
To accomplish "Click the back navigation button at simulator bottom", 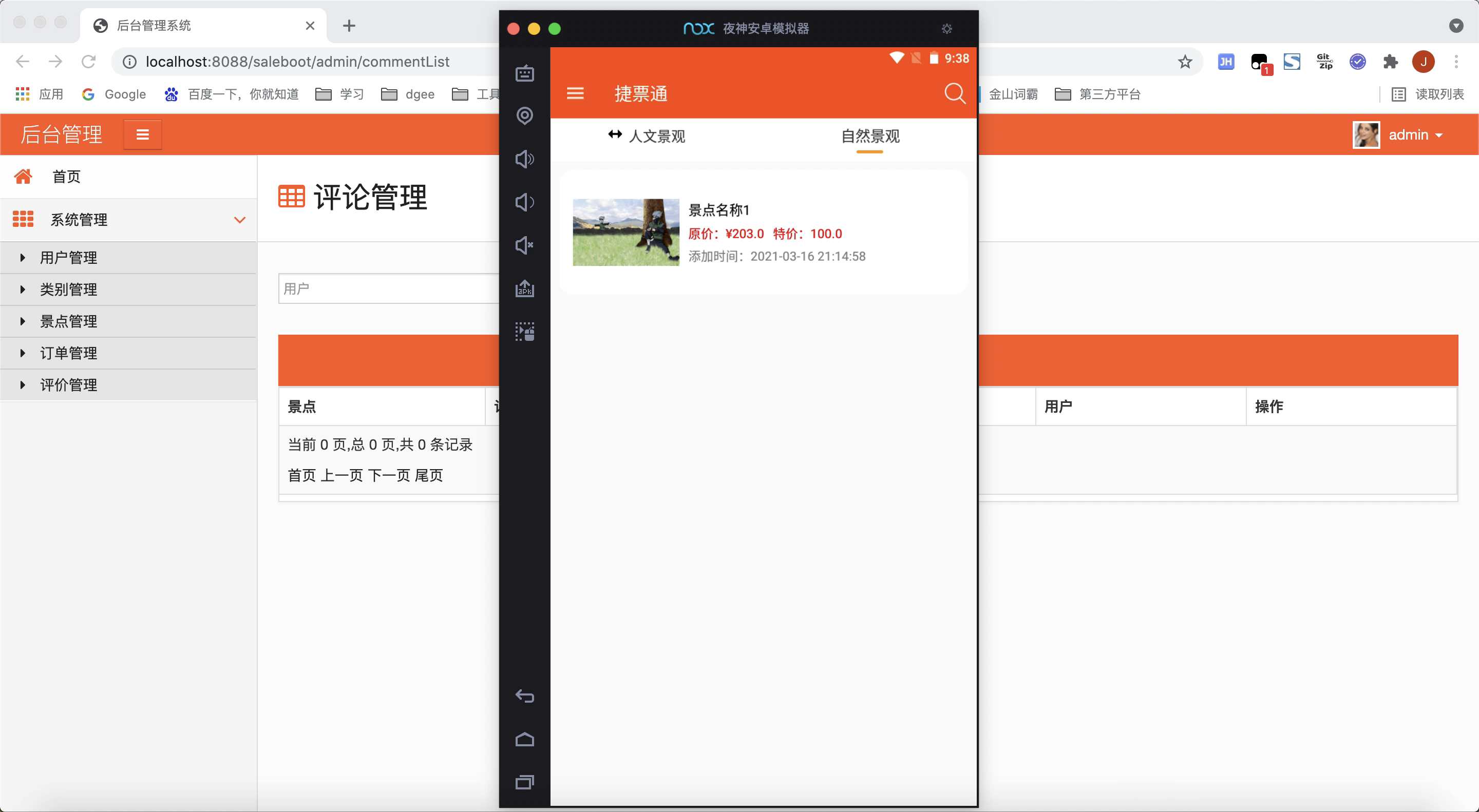I will tap(523, 696).
